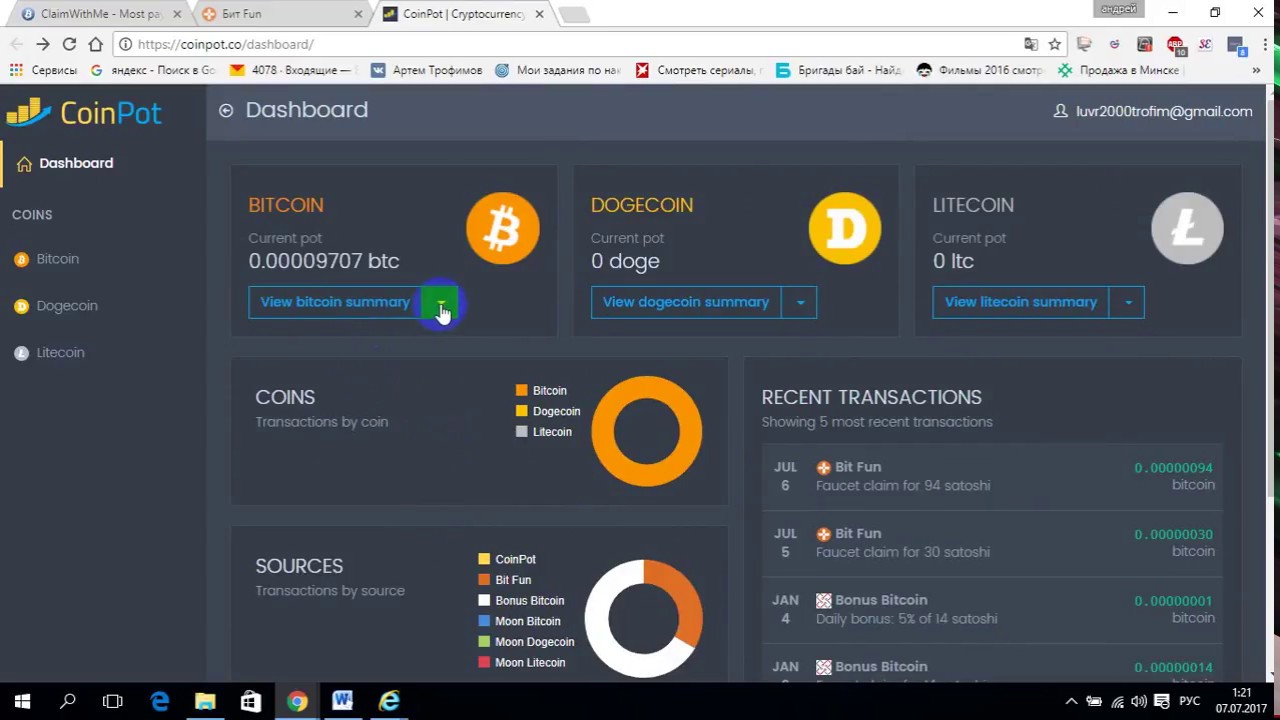Toggle the Moon Bitcoin legend entry in Sources
1280x720 pixels.
tap(519, 621)
